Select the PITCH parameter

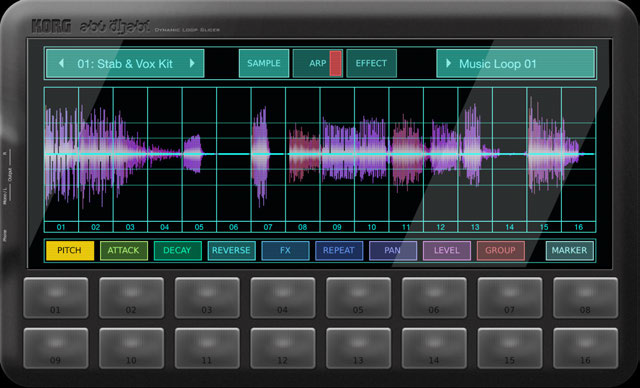pos(69,251)
